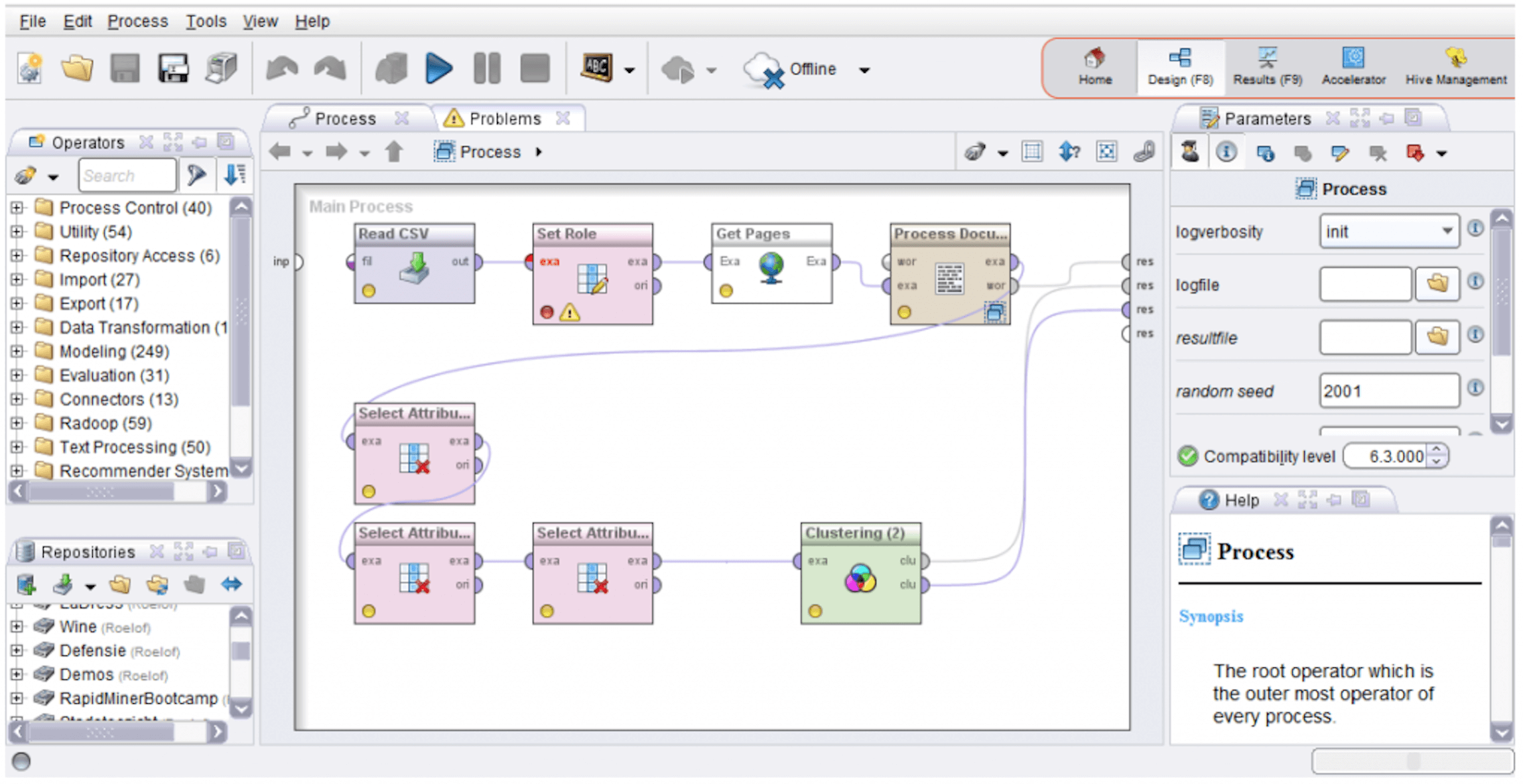Viewport: 1523px width, 784px height.
Task: Open the logverbosity dropdown
Action: [1447, 231]
